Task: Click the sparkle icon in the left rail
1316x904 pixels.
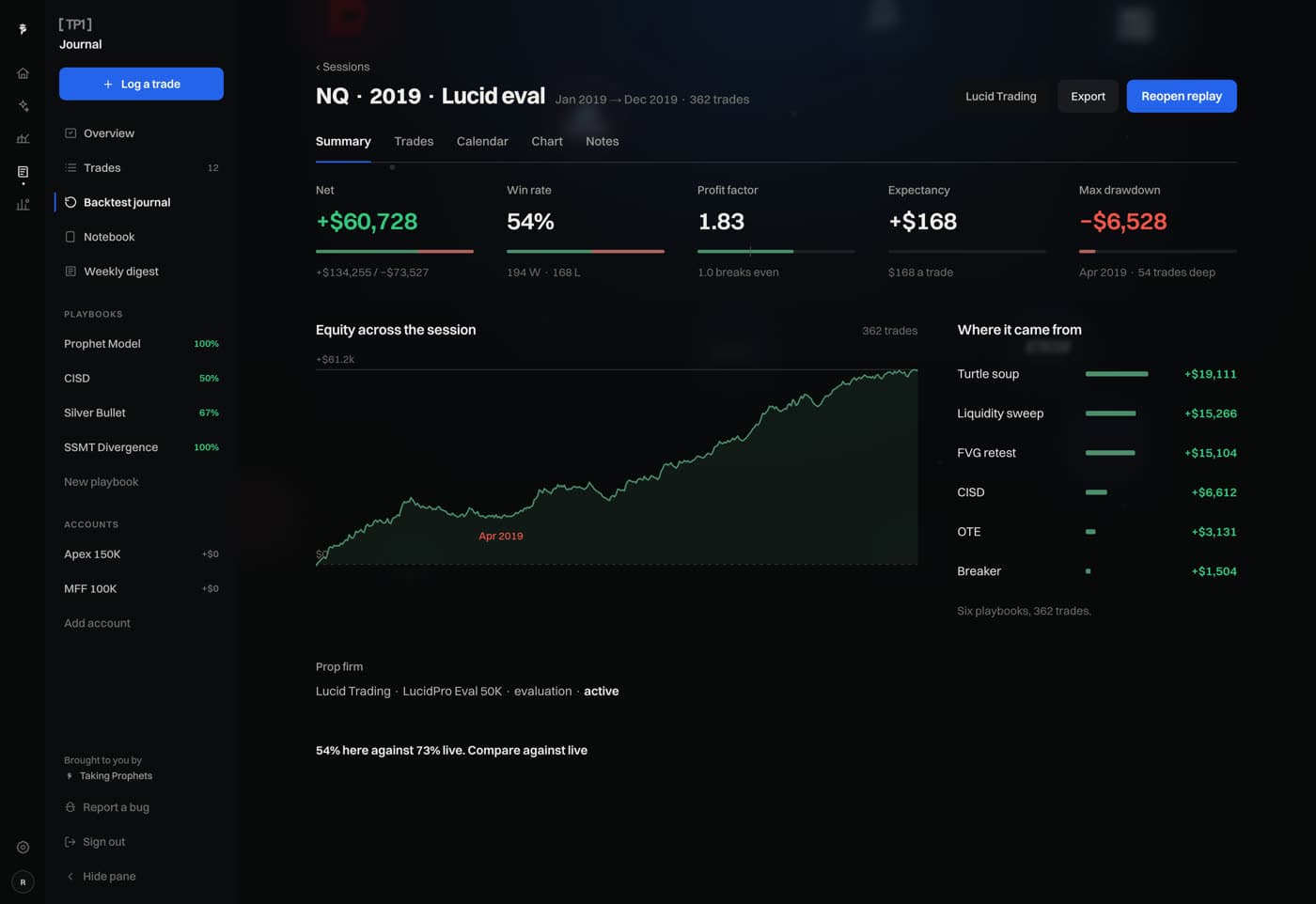Action: click(x=23, y=106)
